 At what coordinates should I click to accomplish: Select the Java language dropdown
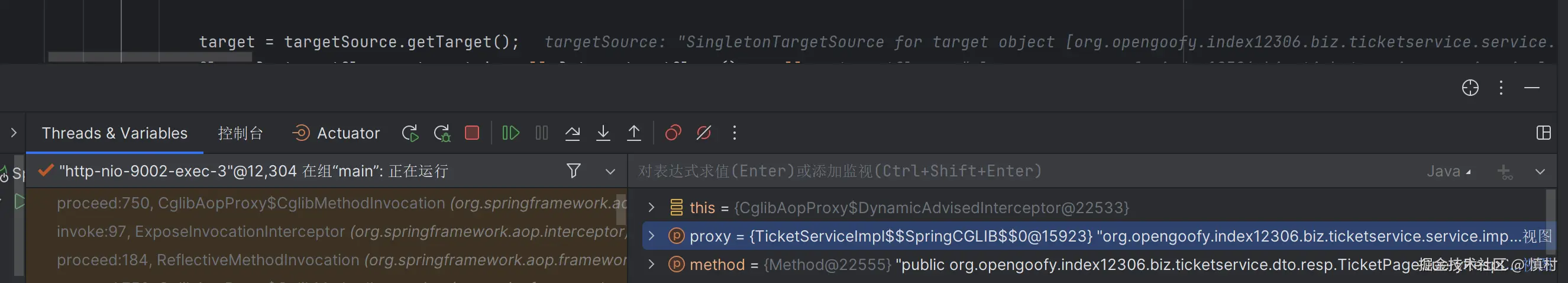1449,172
